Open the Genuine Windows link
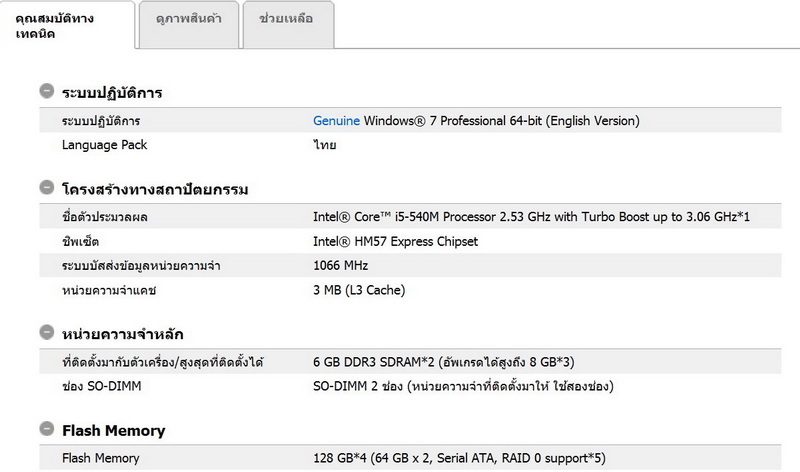This screenshot has width=800, height=472. click(336, 121)
